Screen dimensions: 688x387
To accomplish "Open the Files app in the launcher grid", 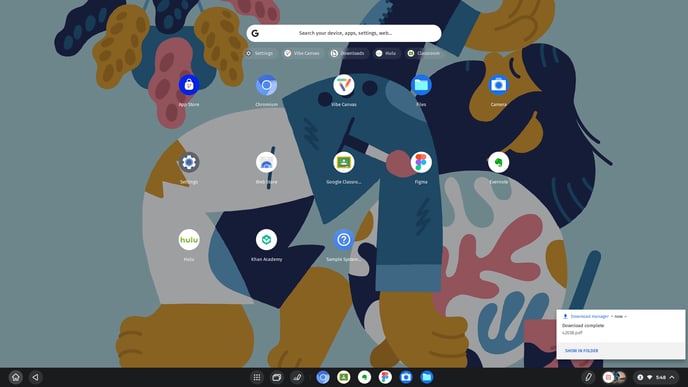I will [x=421, y=85].
